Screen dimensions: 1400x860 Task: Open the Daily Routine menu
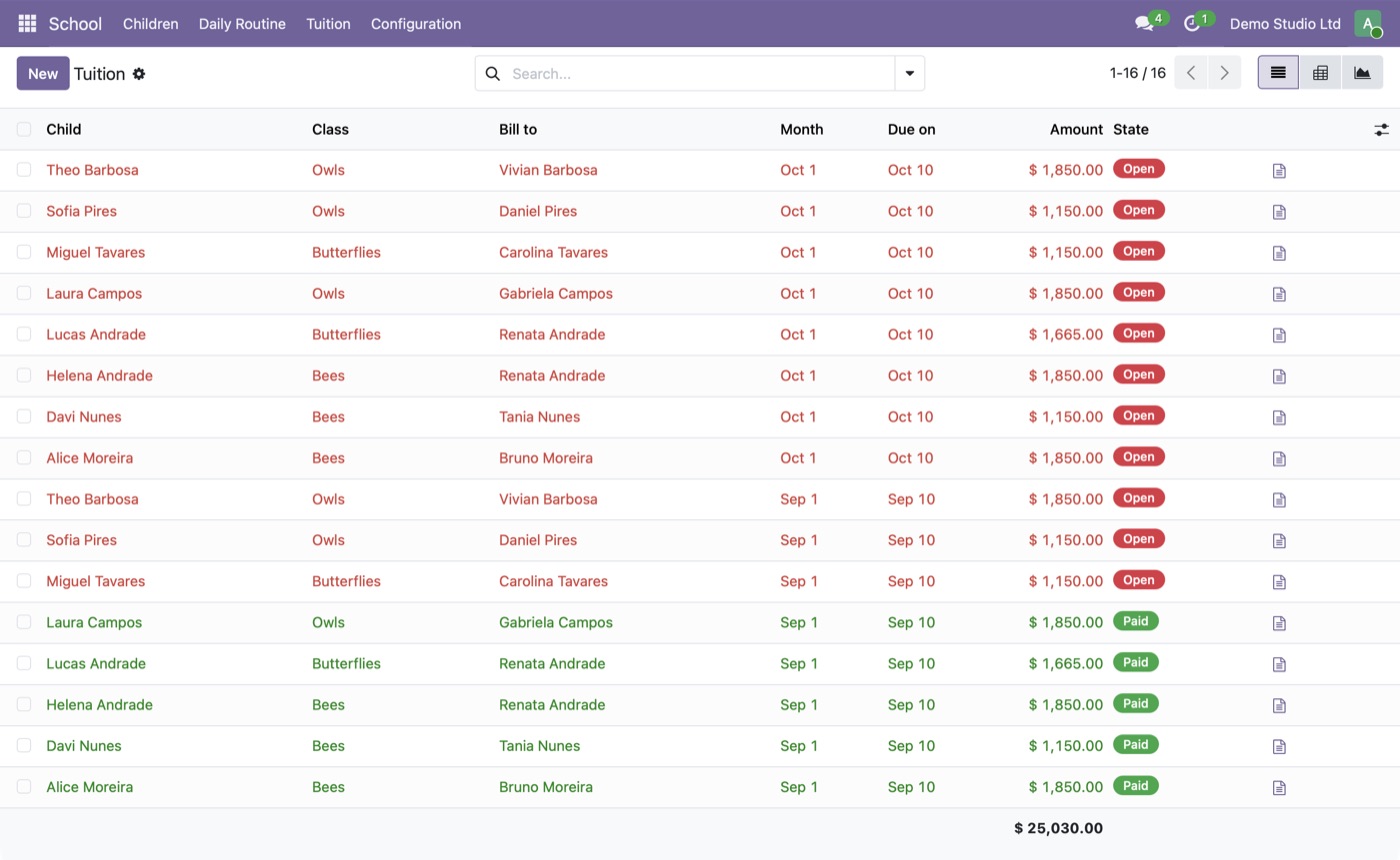click(242, 24)
